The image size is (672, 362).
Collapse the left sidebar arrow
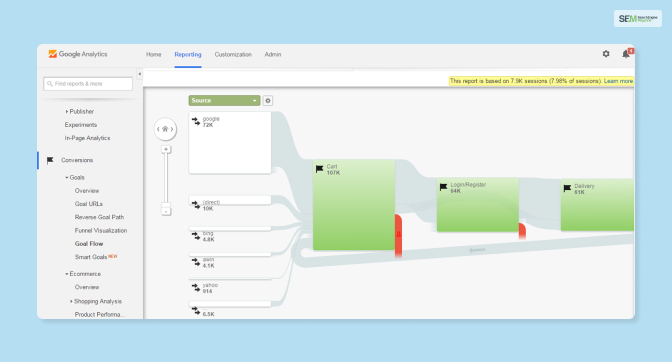(x=140, y=74)
